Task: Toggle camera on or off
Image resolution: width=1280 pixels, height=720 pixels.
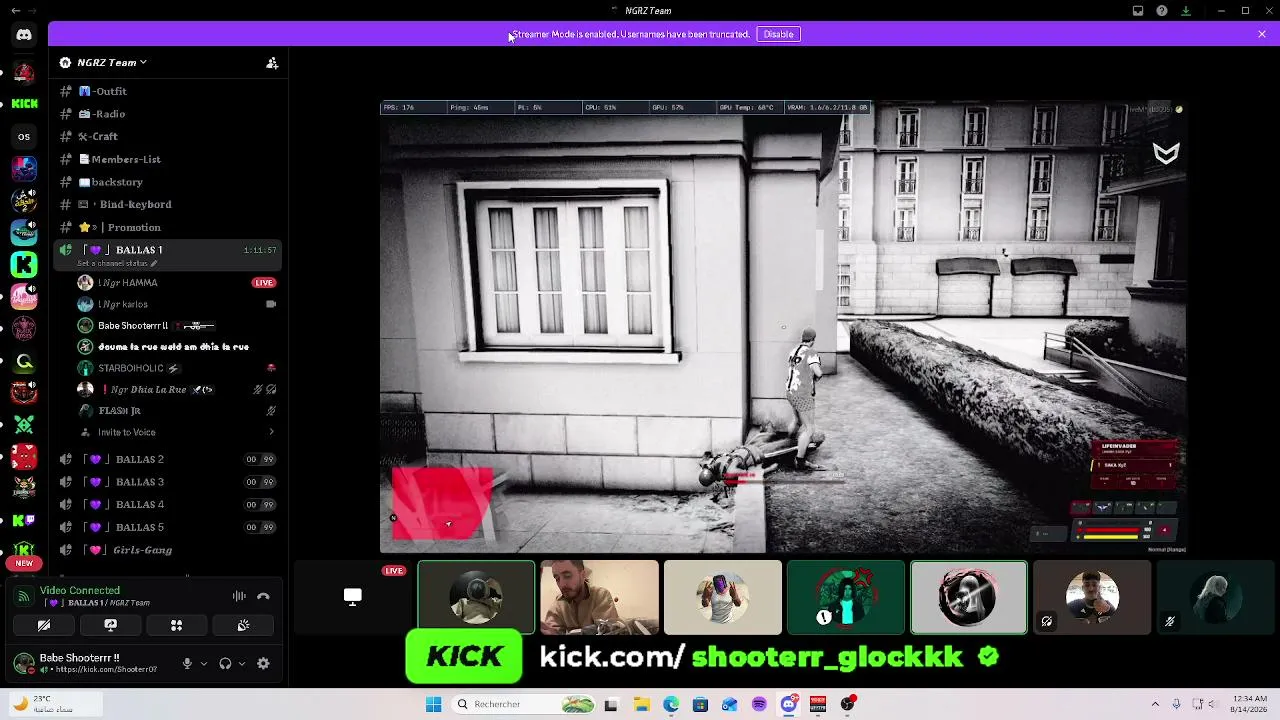Action: tap(44, 625)
